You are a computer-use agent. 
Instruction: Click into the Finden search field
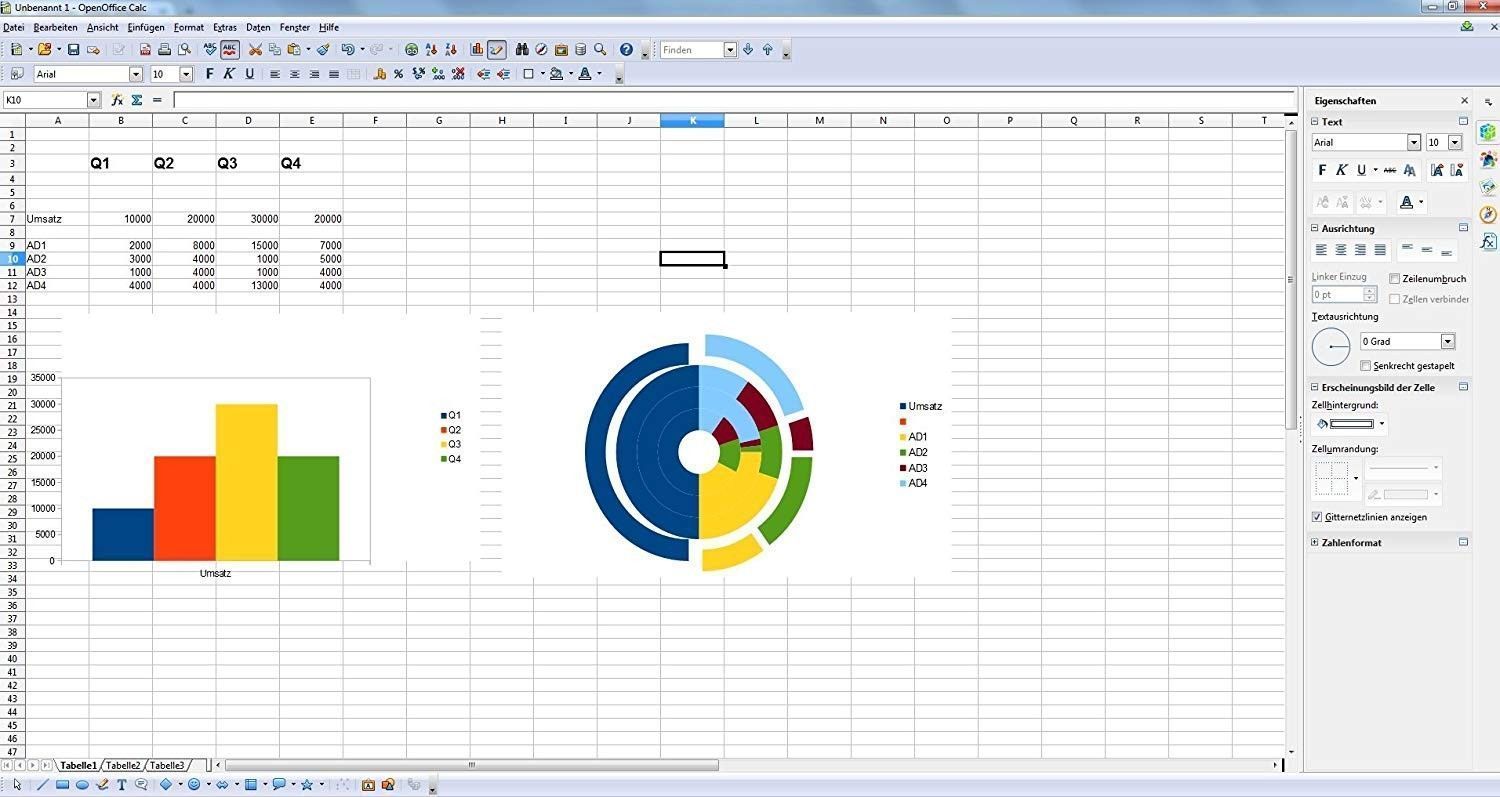[x=691, y=50]
